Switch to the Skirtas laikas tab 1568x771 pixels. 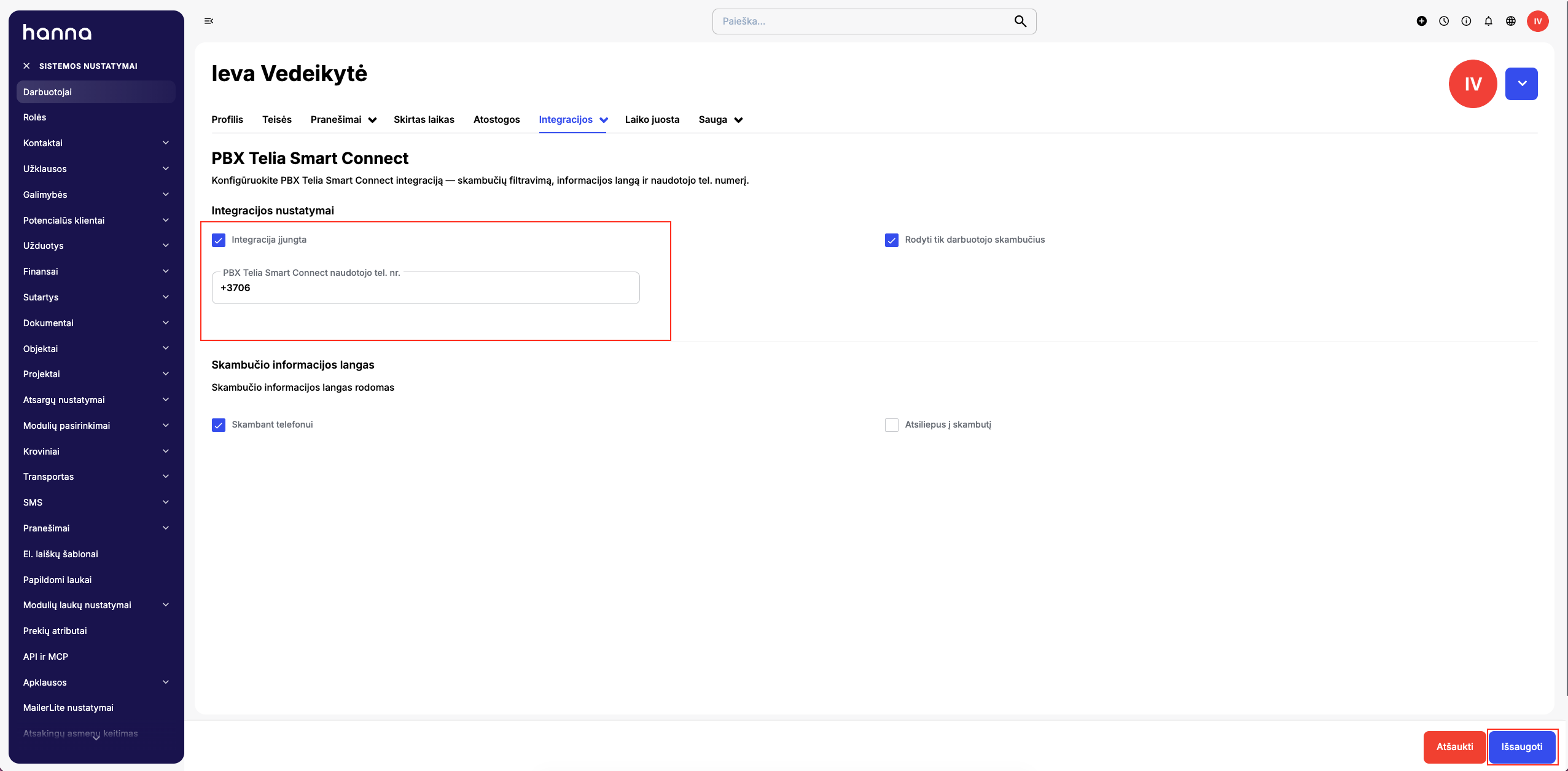[424, 120]
